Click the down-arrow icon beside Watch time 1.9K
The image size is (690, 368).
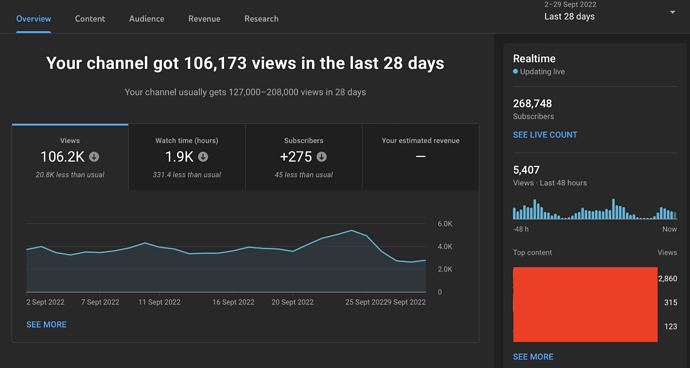click(x=203, y=157)
